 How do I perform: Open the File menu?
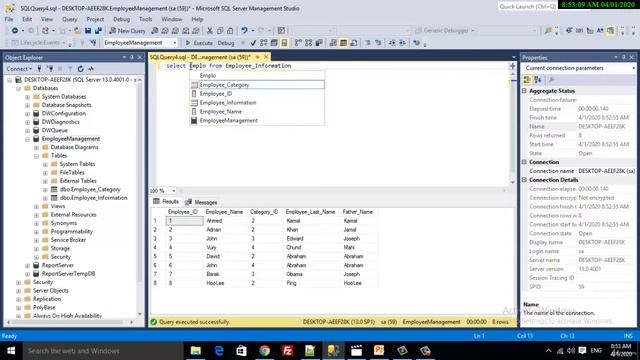[x=9, y=19]
